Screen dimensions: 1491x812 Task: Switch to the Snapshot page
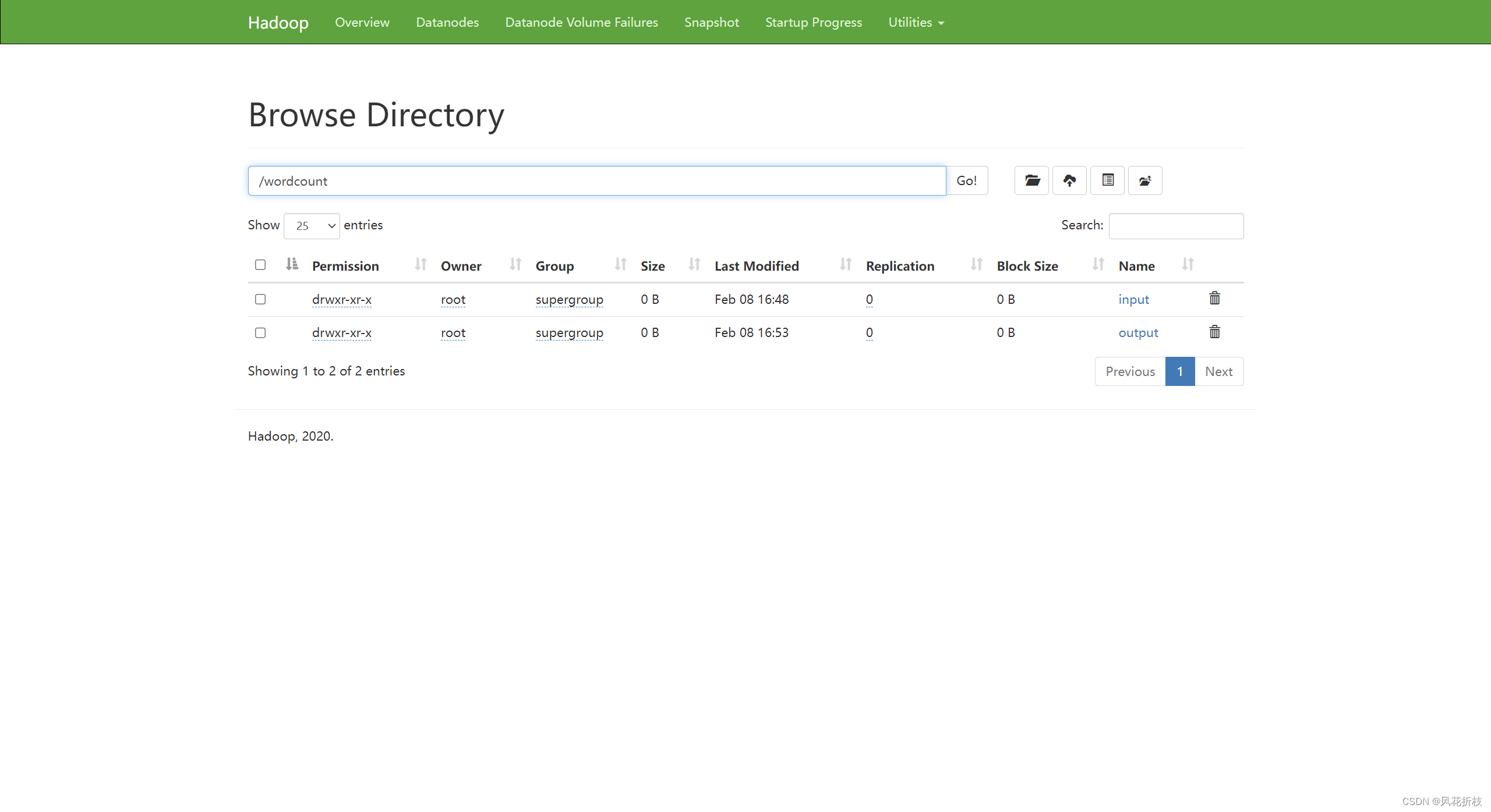[x=711, y=22]
